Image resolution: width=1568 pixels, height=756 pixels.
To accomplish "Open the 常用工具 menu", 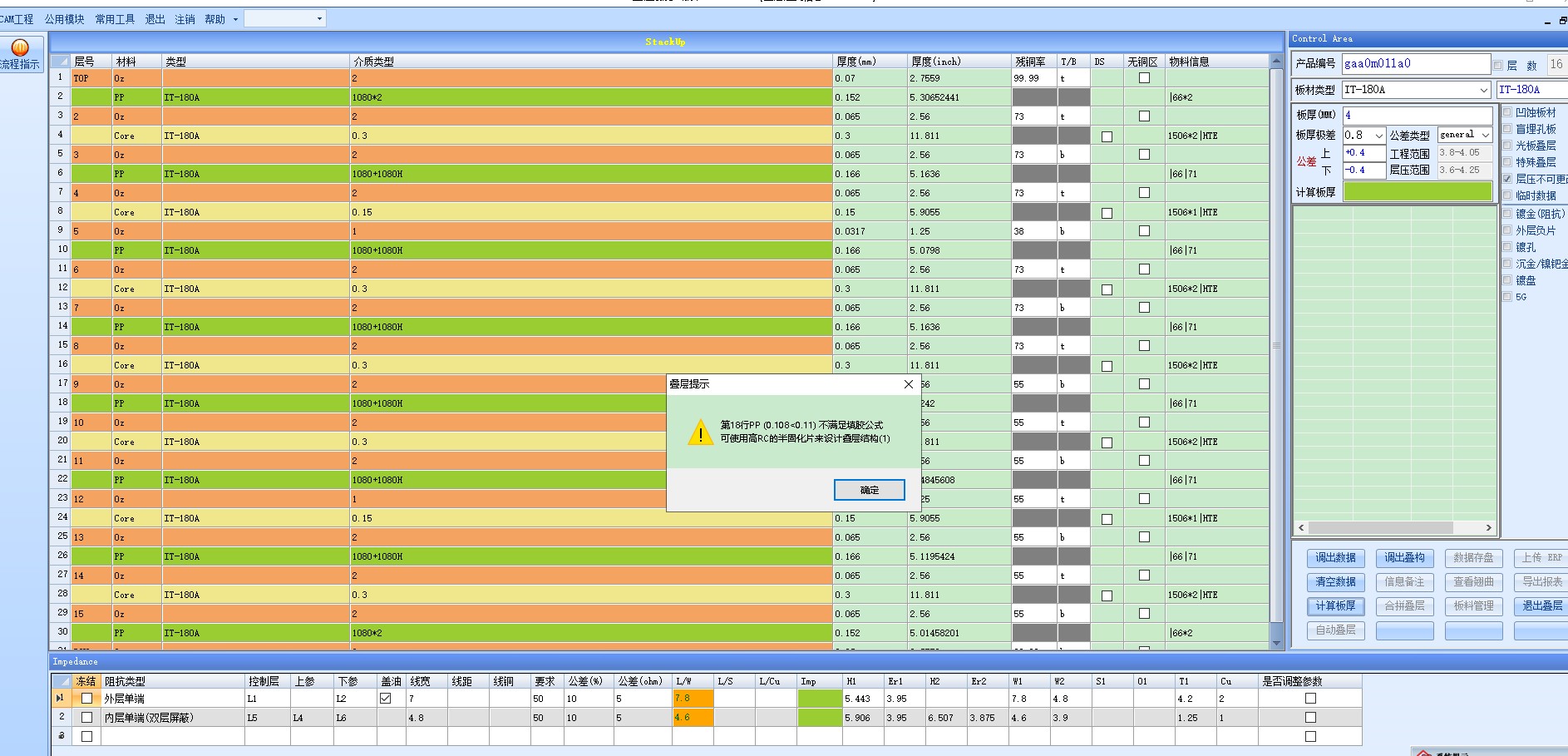I will click(x=115, y=19).
